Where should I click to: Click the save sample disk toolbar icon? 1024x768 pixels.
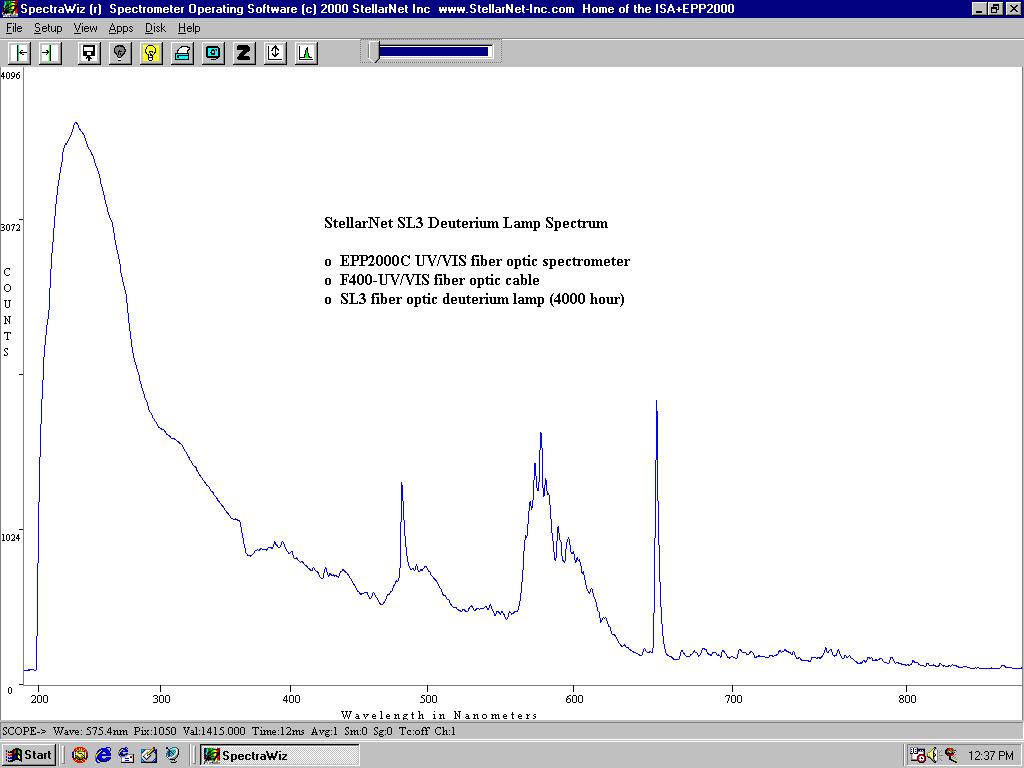click(x=89, y=53)
